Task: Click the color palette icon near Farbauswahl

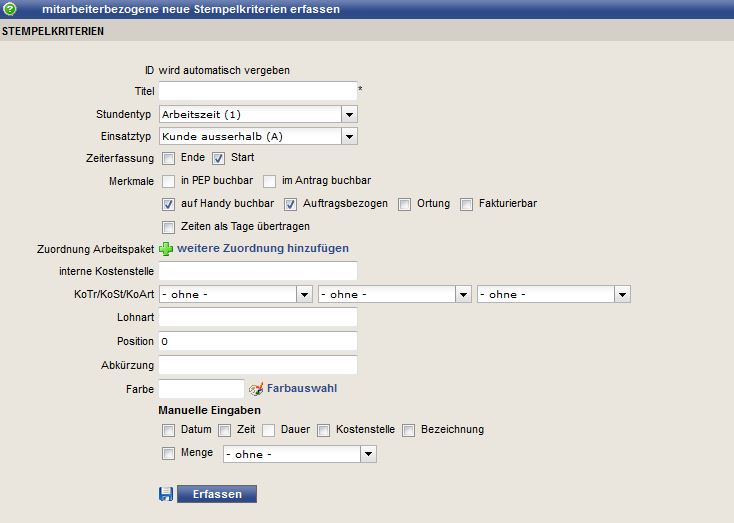Action: tap(256, 389)
